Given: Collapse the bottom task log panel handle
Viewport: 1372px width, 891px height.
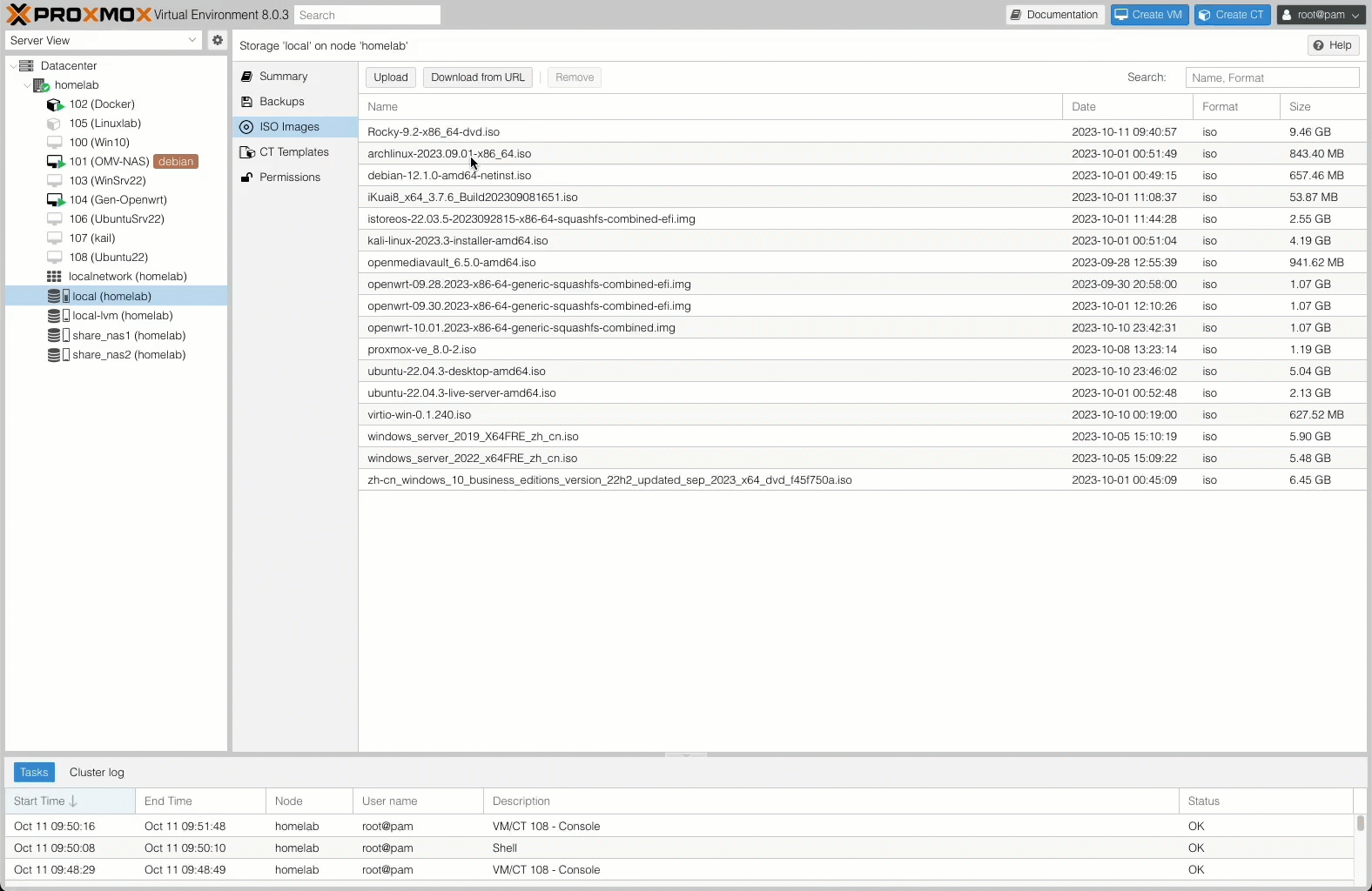Looking at the screenshot, I should pyautogui.click(x=686, y=754).
